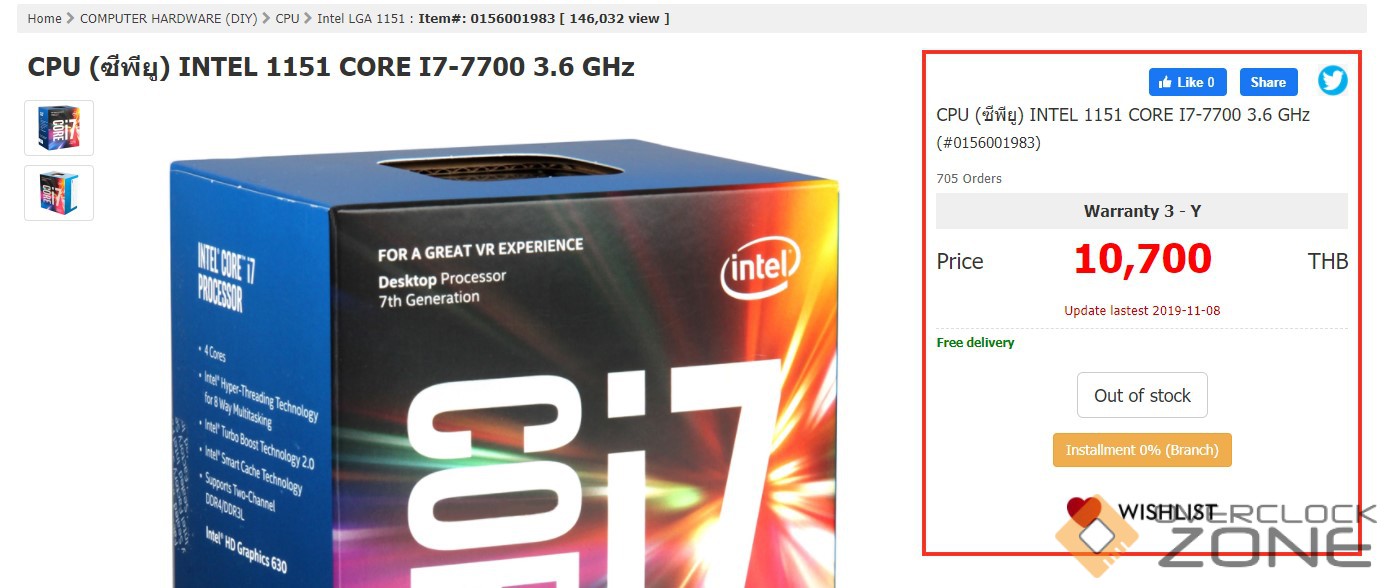Screen dimensions: 1387x588
Task: Like the product with Facebook Like button
Action: pyautogui.click(x=1187, y=82)
